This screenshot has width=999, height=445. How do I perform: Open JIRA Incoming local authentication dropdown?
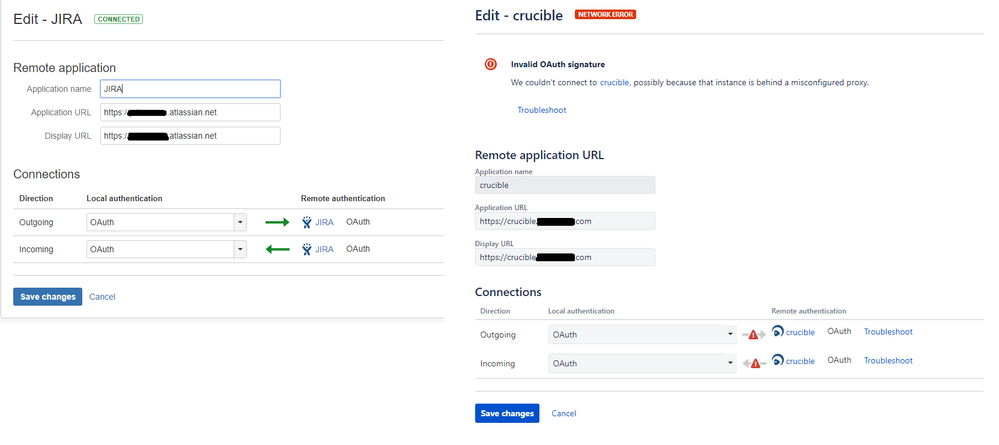pos(166,249)
